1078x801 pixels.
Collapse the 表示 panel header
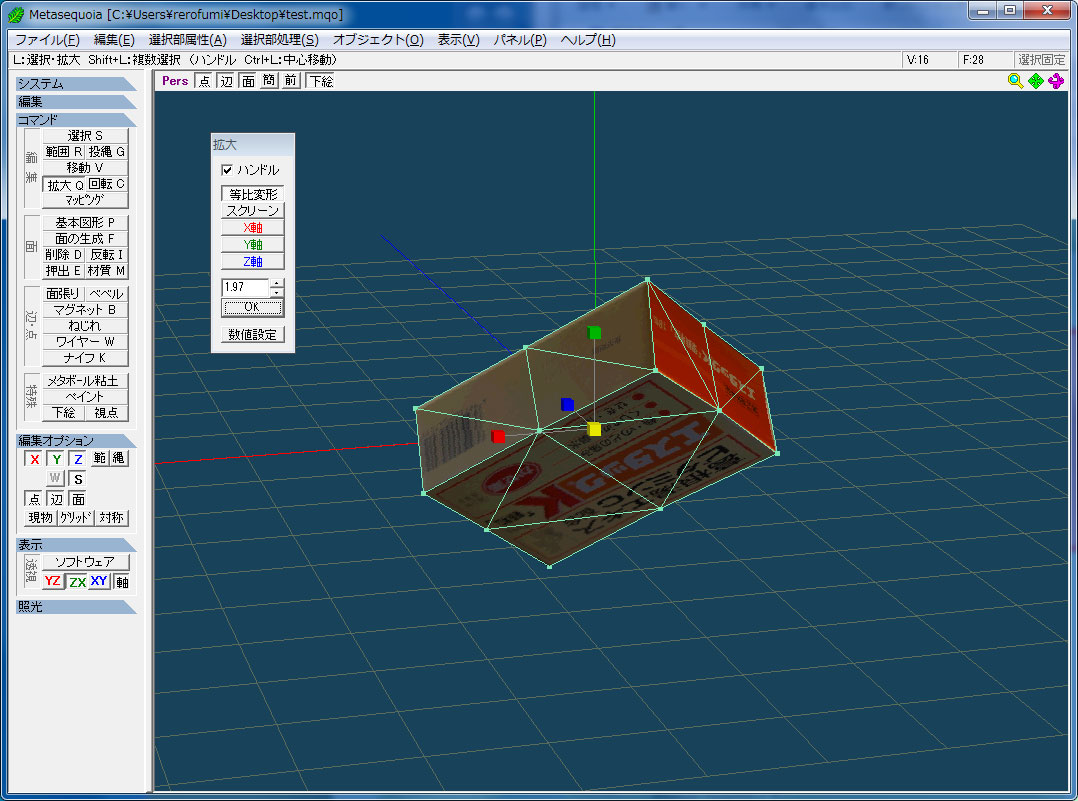pyautogui.click(x=76, y=545)
